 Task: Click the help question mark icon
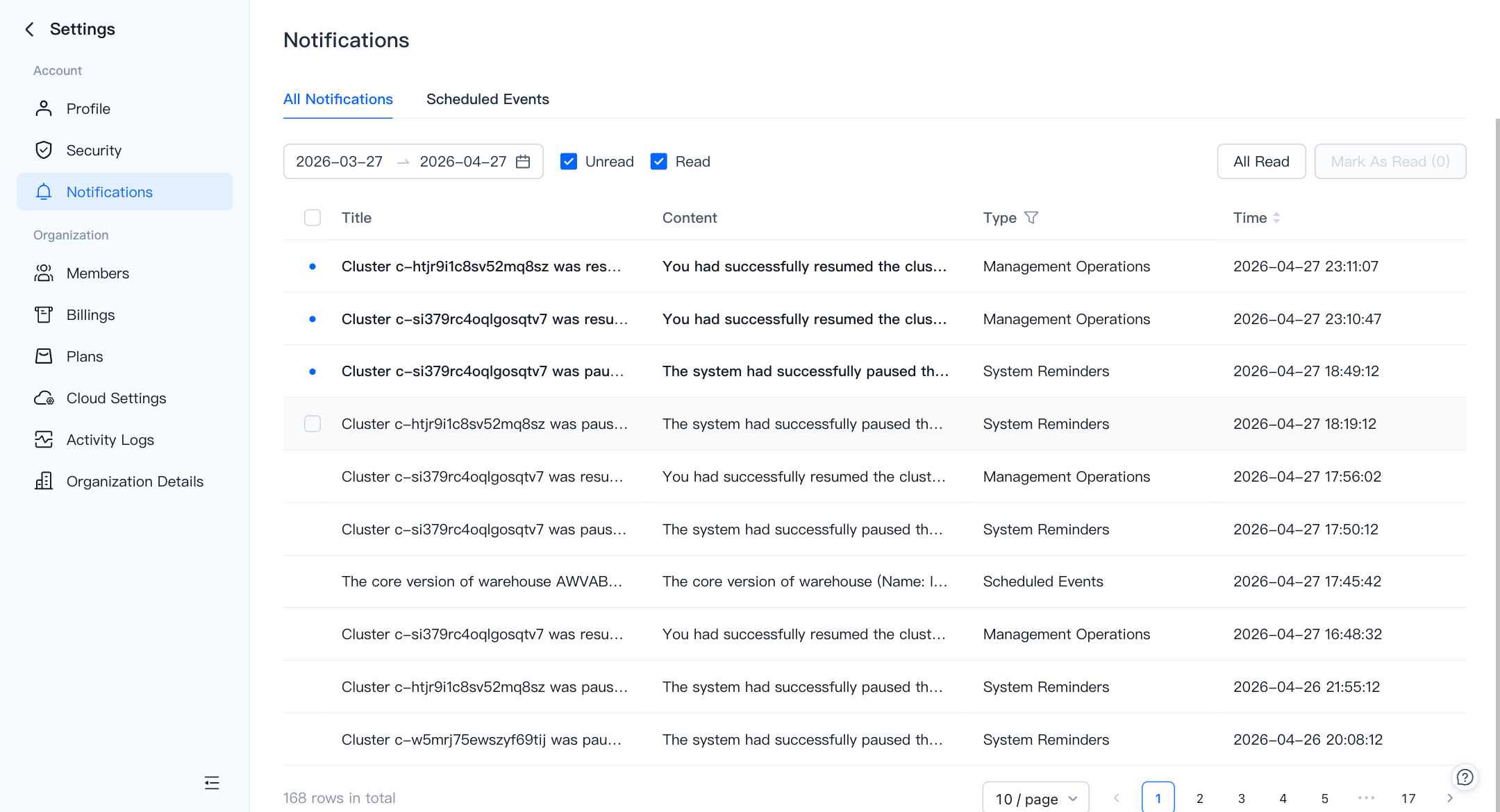(x=1465, y=777)
